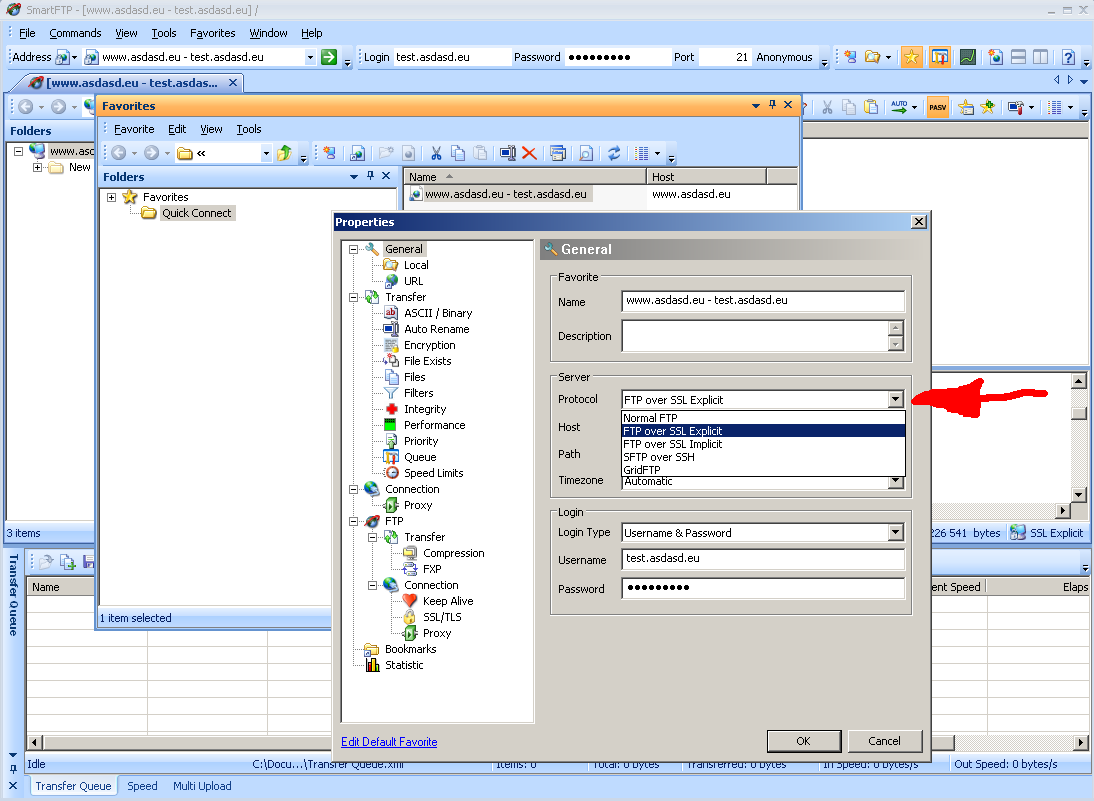Select Speed Limits tree item
1094x801 pixels.
pyautogui.click(x=433, y=473)
